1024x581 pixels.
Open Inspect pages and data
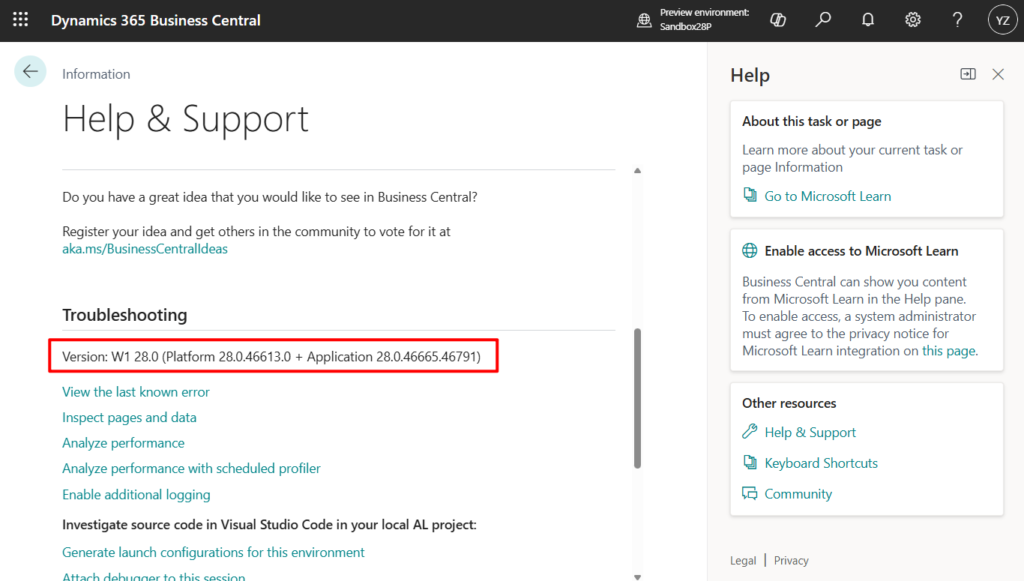pos(129,417)
